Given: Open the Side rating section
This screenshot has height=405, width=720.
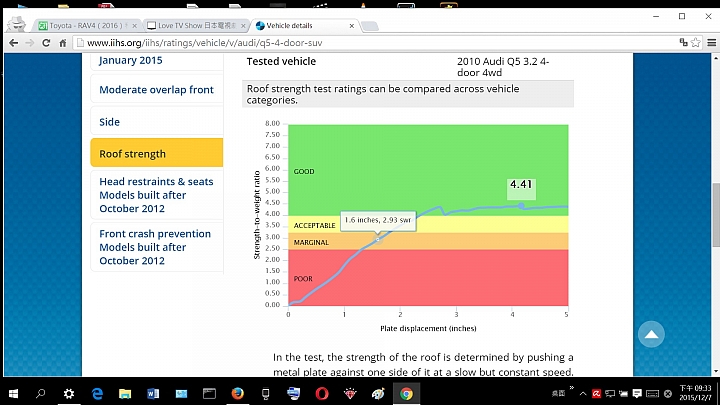Looking at the screenshot, I should pos(157,122).
